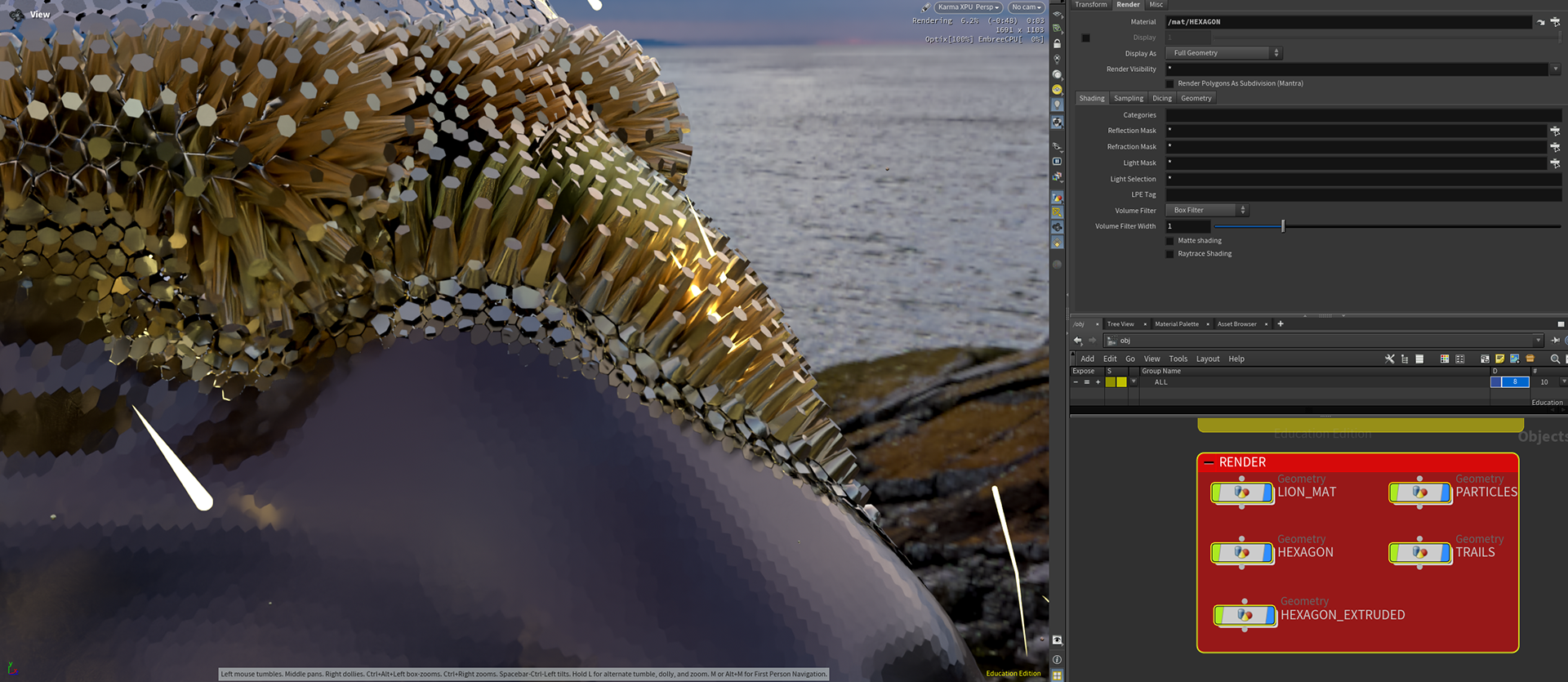The width and height of the screenshot is (1568, 682).
Task: Enable the Raytrace Shading checkbox
Action: point(1169,254)
